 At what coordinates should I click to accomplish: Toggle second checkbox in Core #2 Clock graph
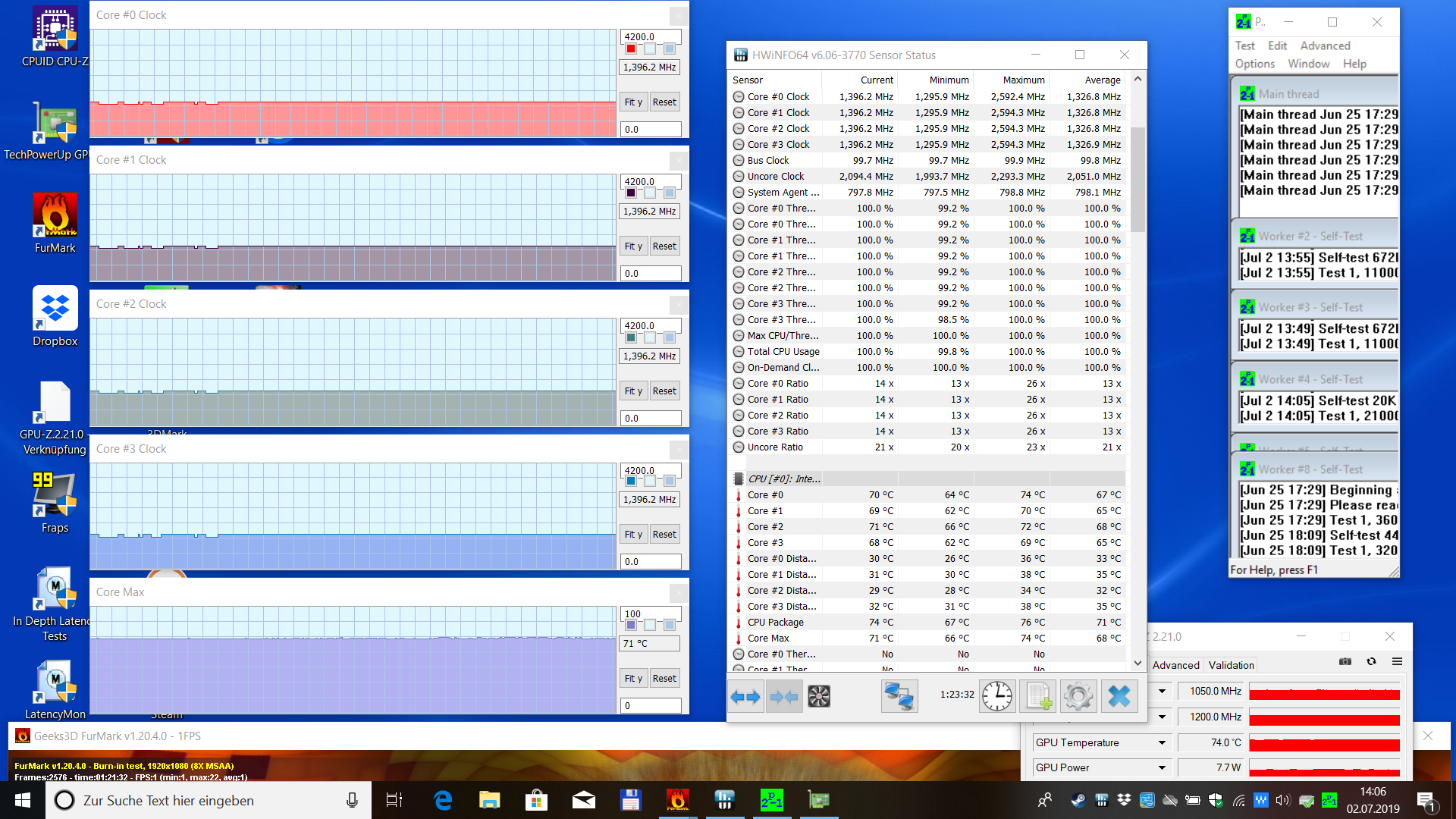[x=650, y=337]
